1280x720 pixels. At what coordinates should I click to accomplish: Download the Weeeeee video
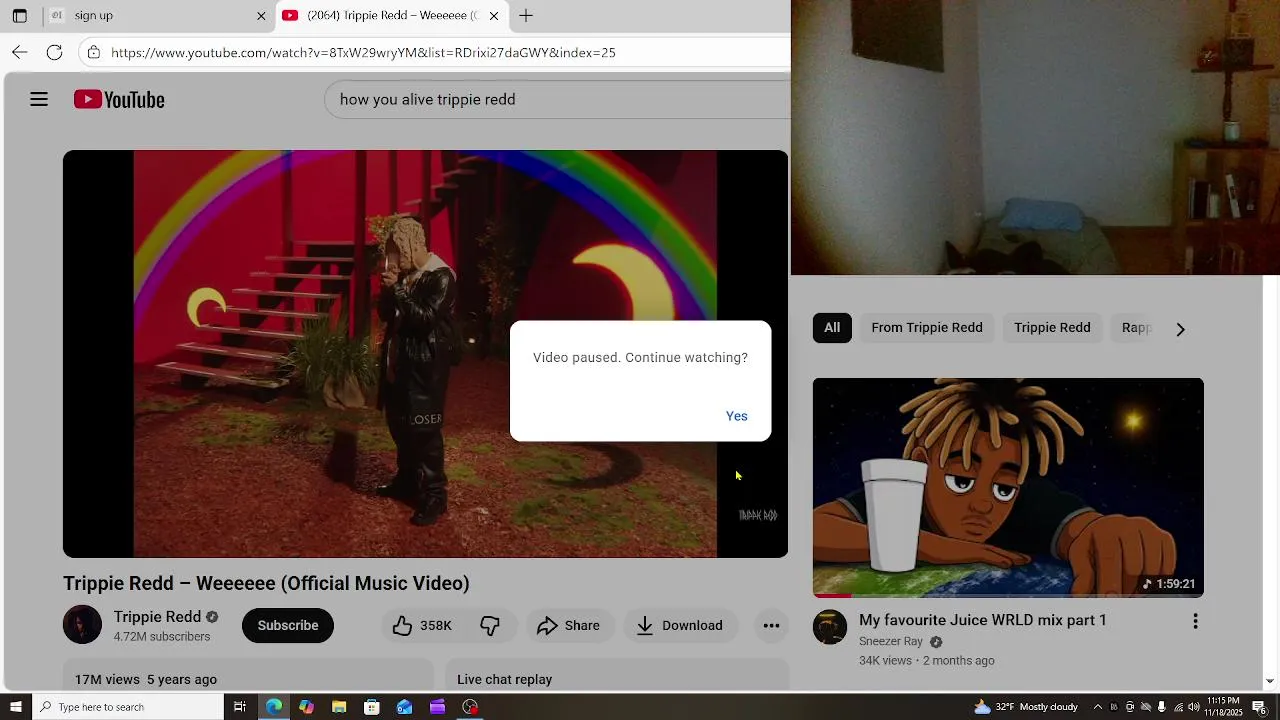pyautogui.click(x=680, y=626)
